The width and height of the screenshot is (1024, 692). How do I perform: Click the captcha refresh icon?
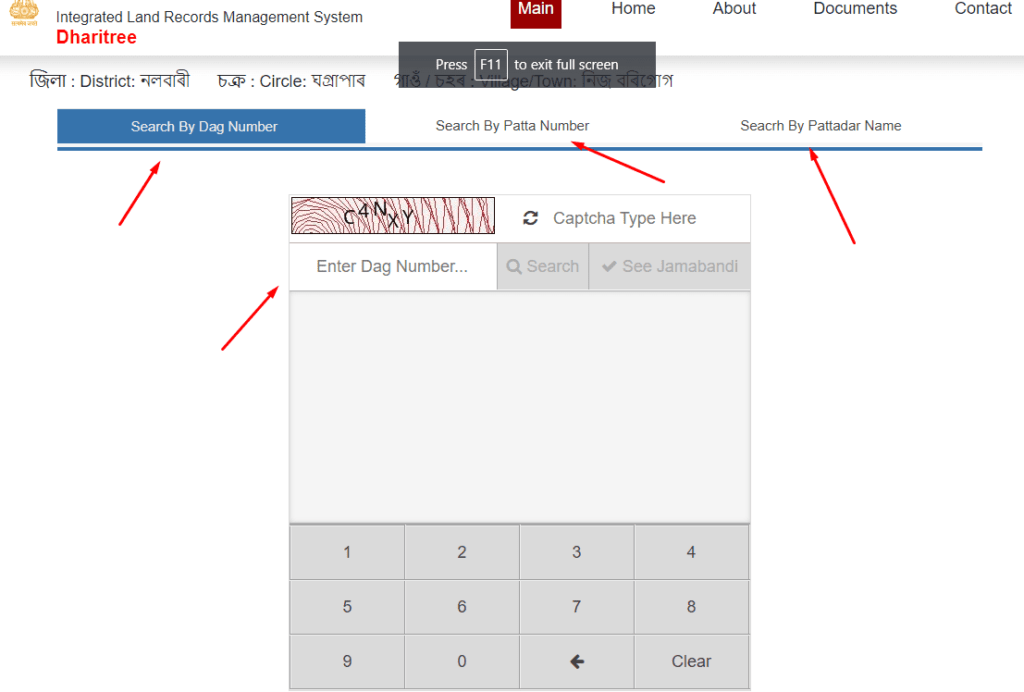pyautogui.click(x=530, y=218)
